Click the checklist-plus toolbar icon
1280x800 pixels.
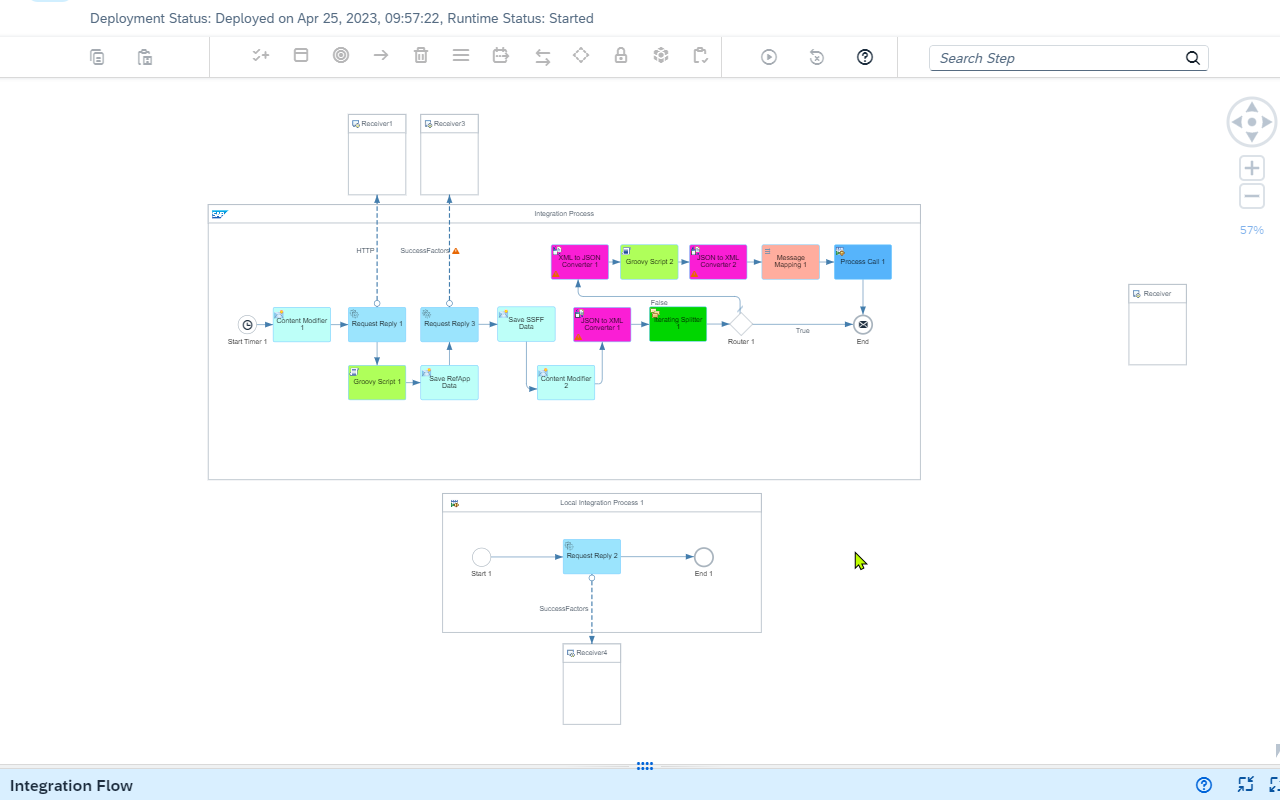point(261,56)
